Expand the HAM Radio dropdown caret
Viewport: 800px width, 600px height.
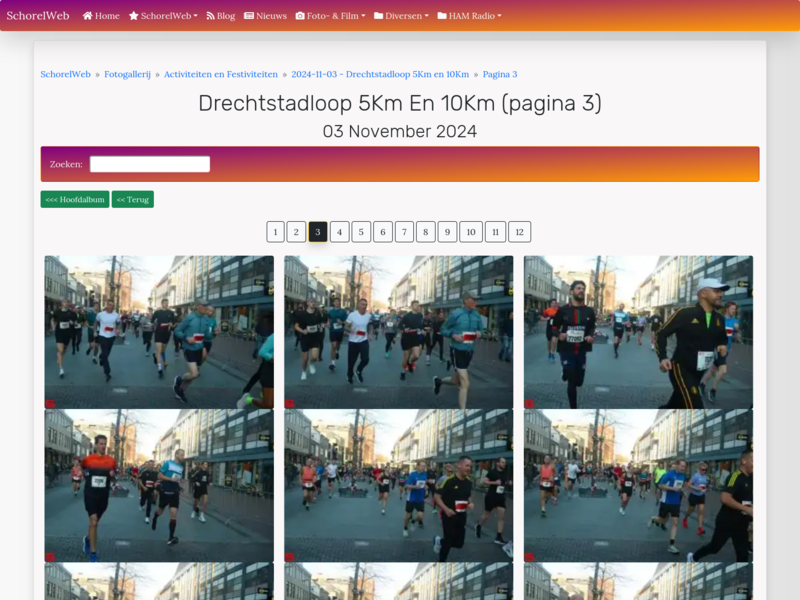click(x=499, y=16)
